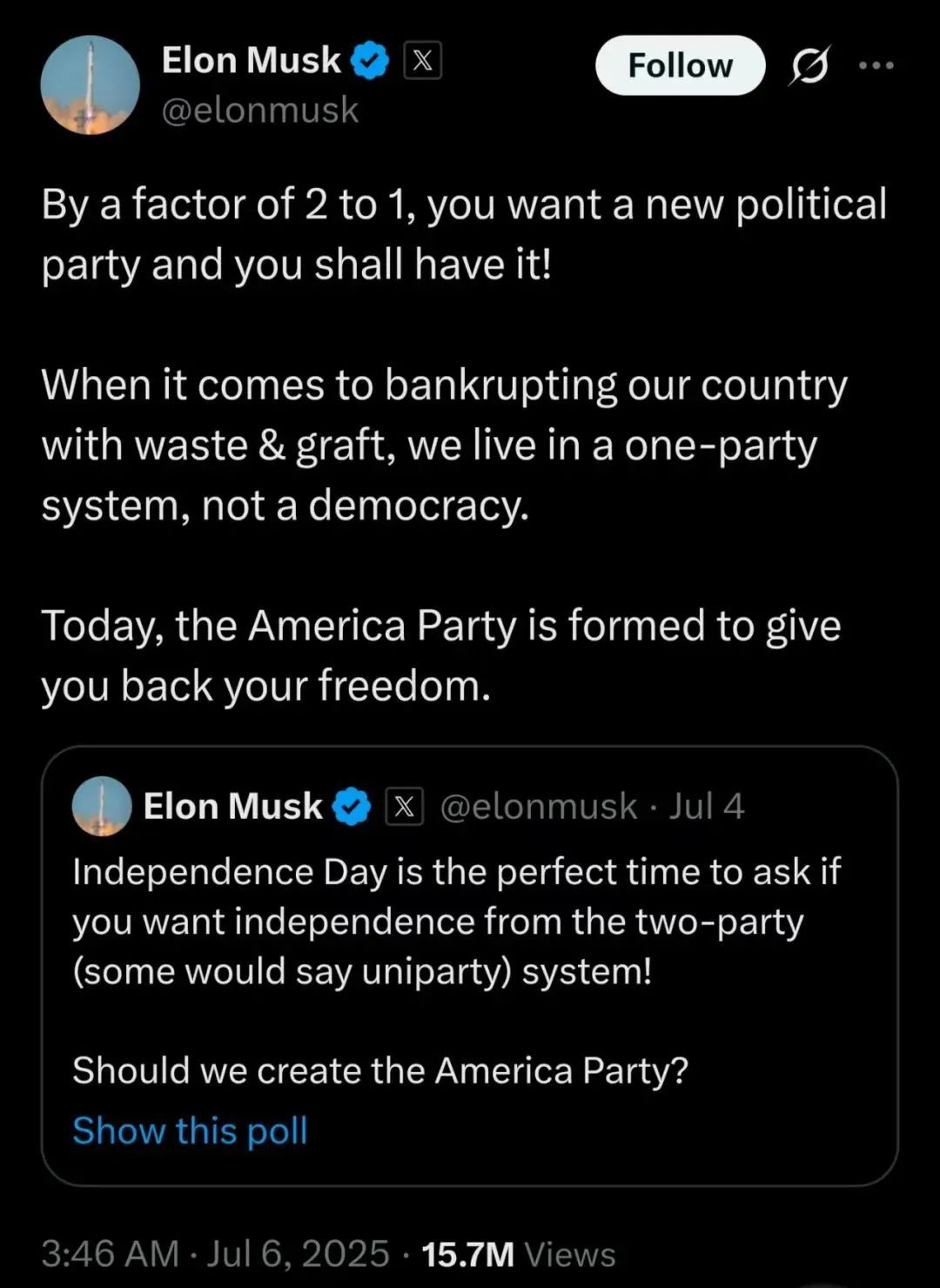View the 15.7M Views count
Screen dimensions: 940x1288
click(518, 1254)
